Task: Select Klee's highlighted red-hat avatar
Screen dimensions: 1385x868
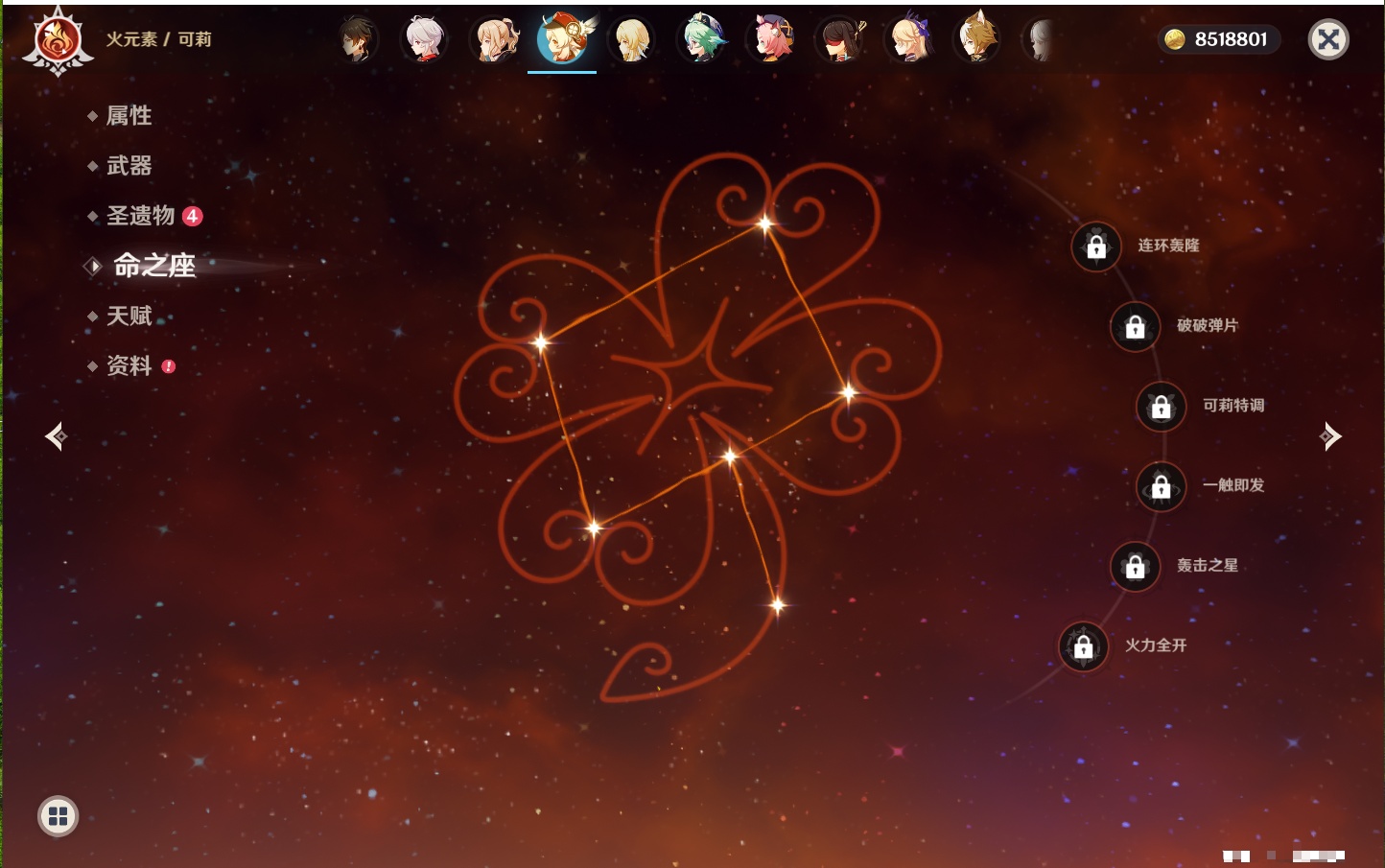Action: (563, 38)
